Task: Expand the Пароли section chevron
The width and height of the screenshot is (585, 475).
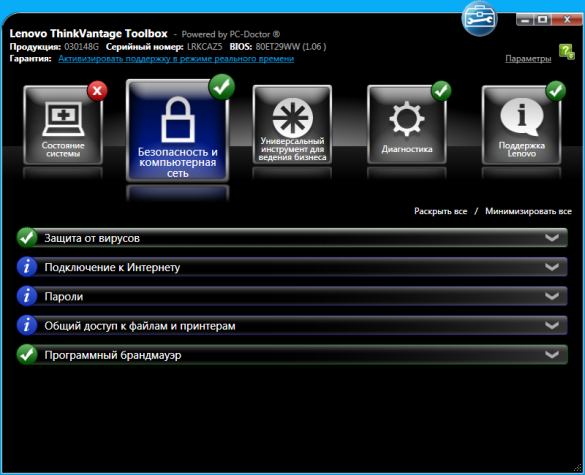Action: click(552, 296)
